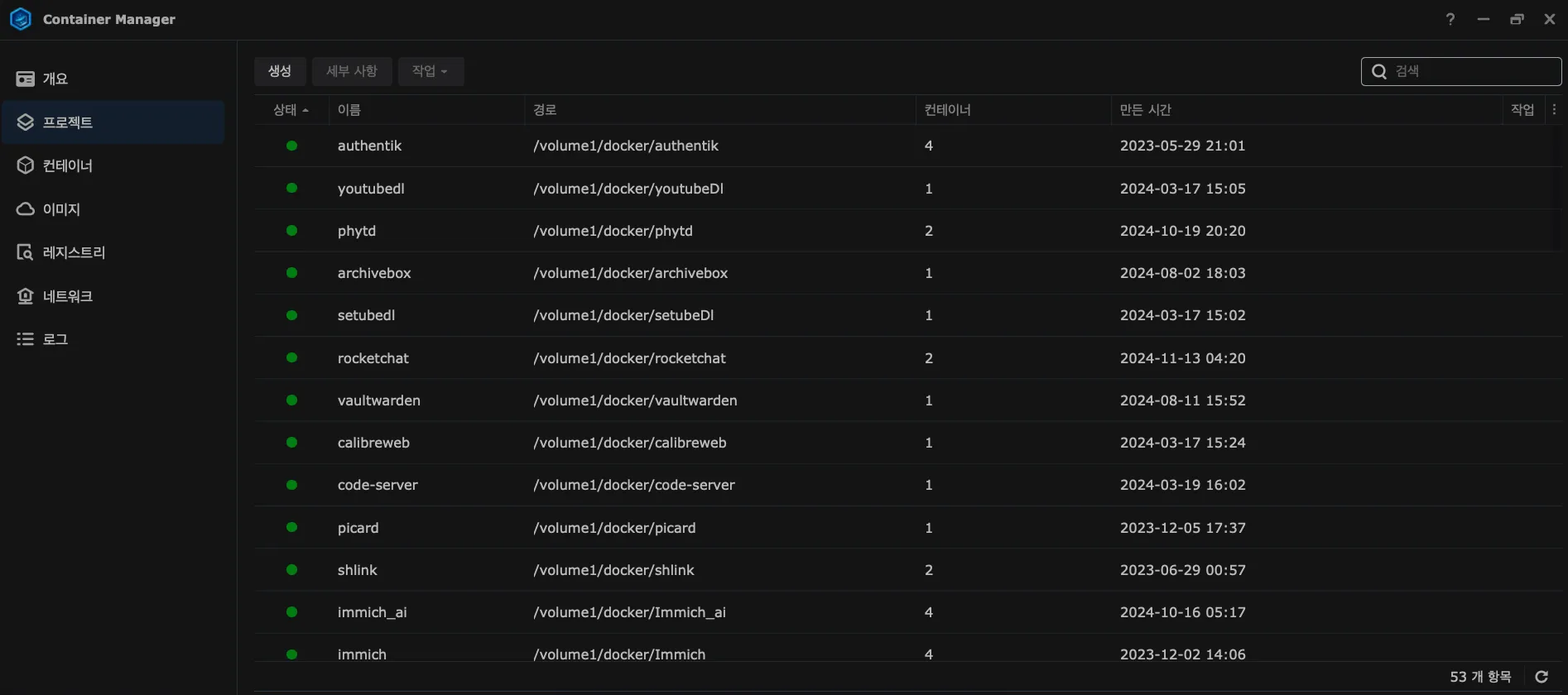Select the Registry (레지스트리) sidebar icon
The image size is (1568, 695).
pos(26,252)
